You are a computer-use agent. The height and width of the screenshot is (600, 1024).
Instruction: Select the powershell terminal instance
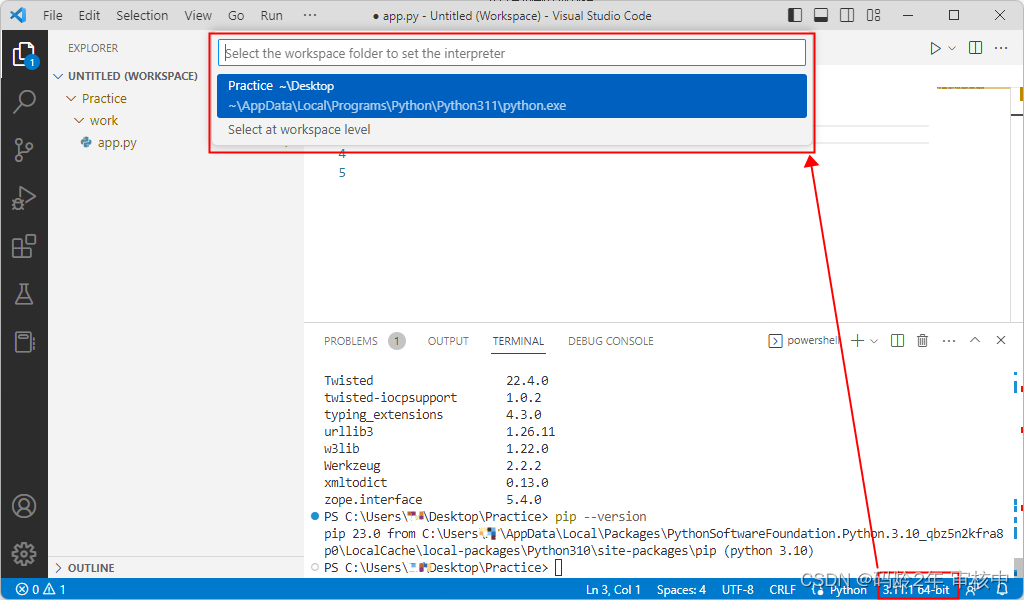tap(803, 340)
